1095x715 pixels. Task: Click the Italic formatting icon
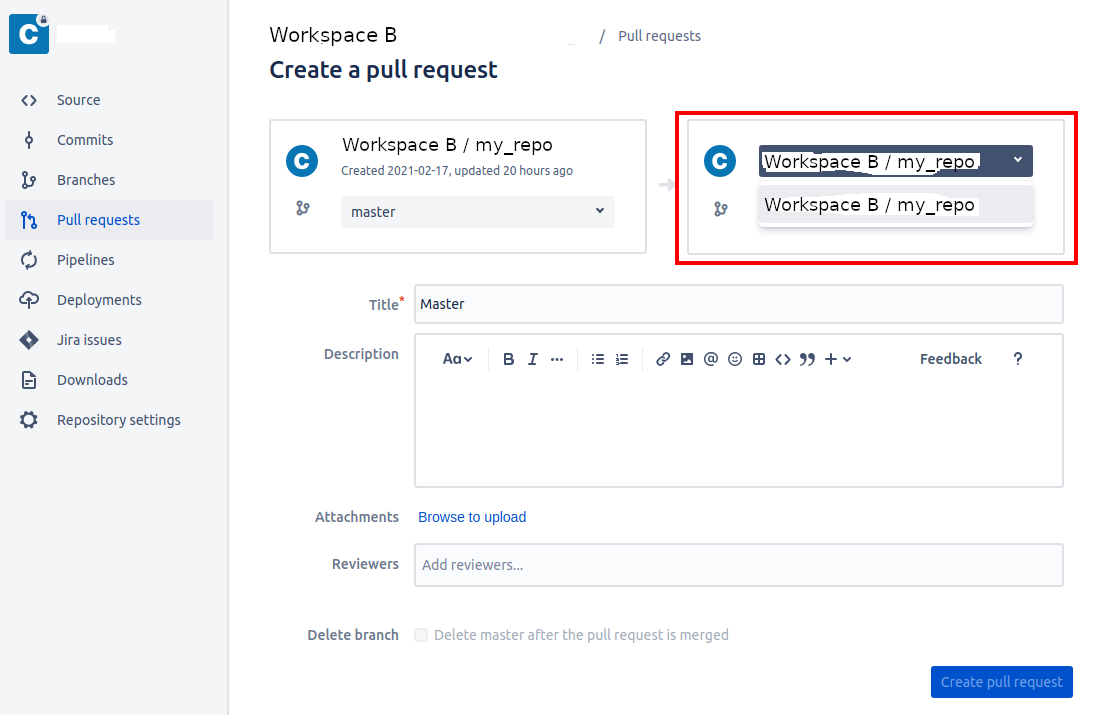(x=532, y=359)
